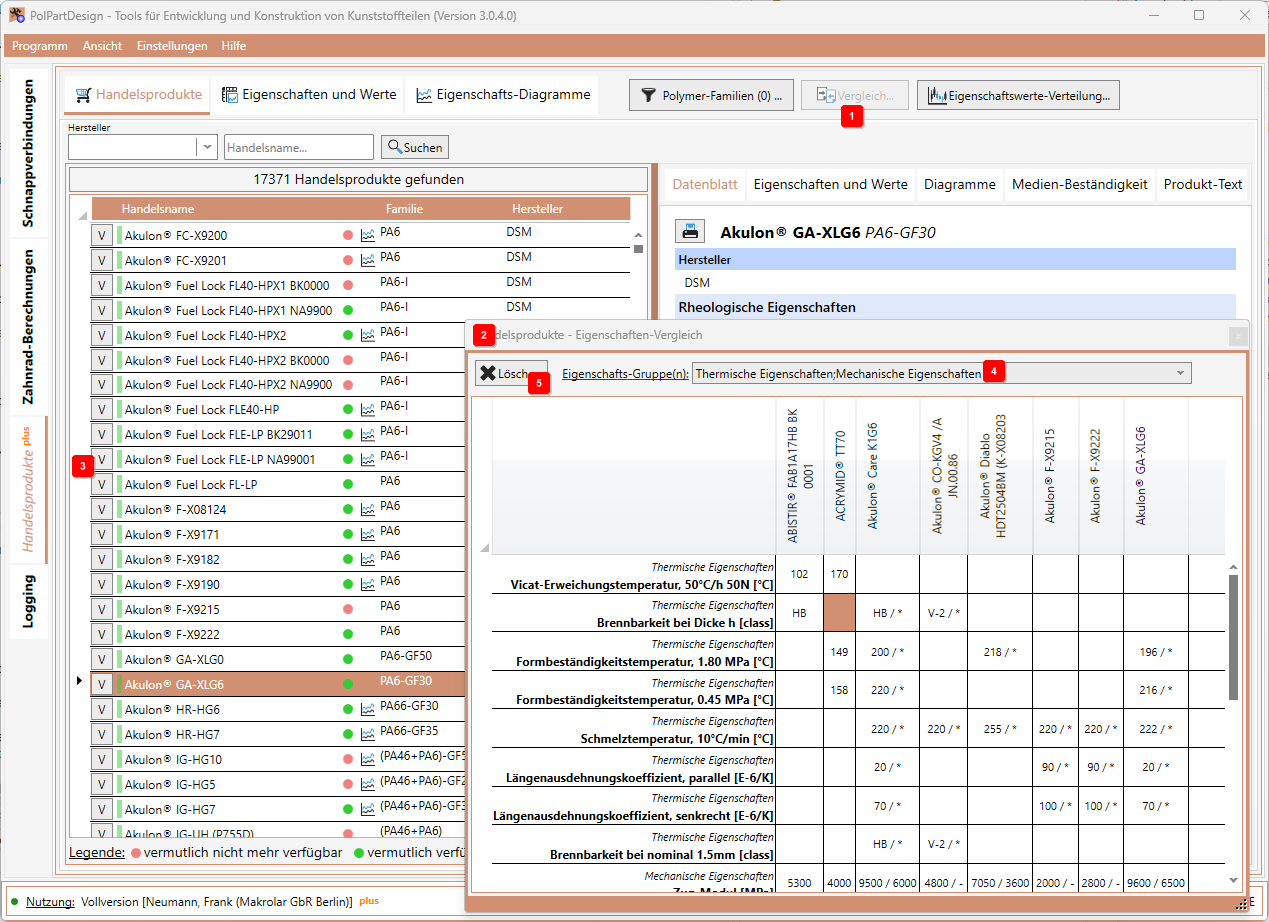Open Eigenschaftswerte-Verteilung histogram button
This screenshot has width=1269, height=922.
tap(1018, 95)
